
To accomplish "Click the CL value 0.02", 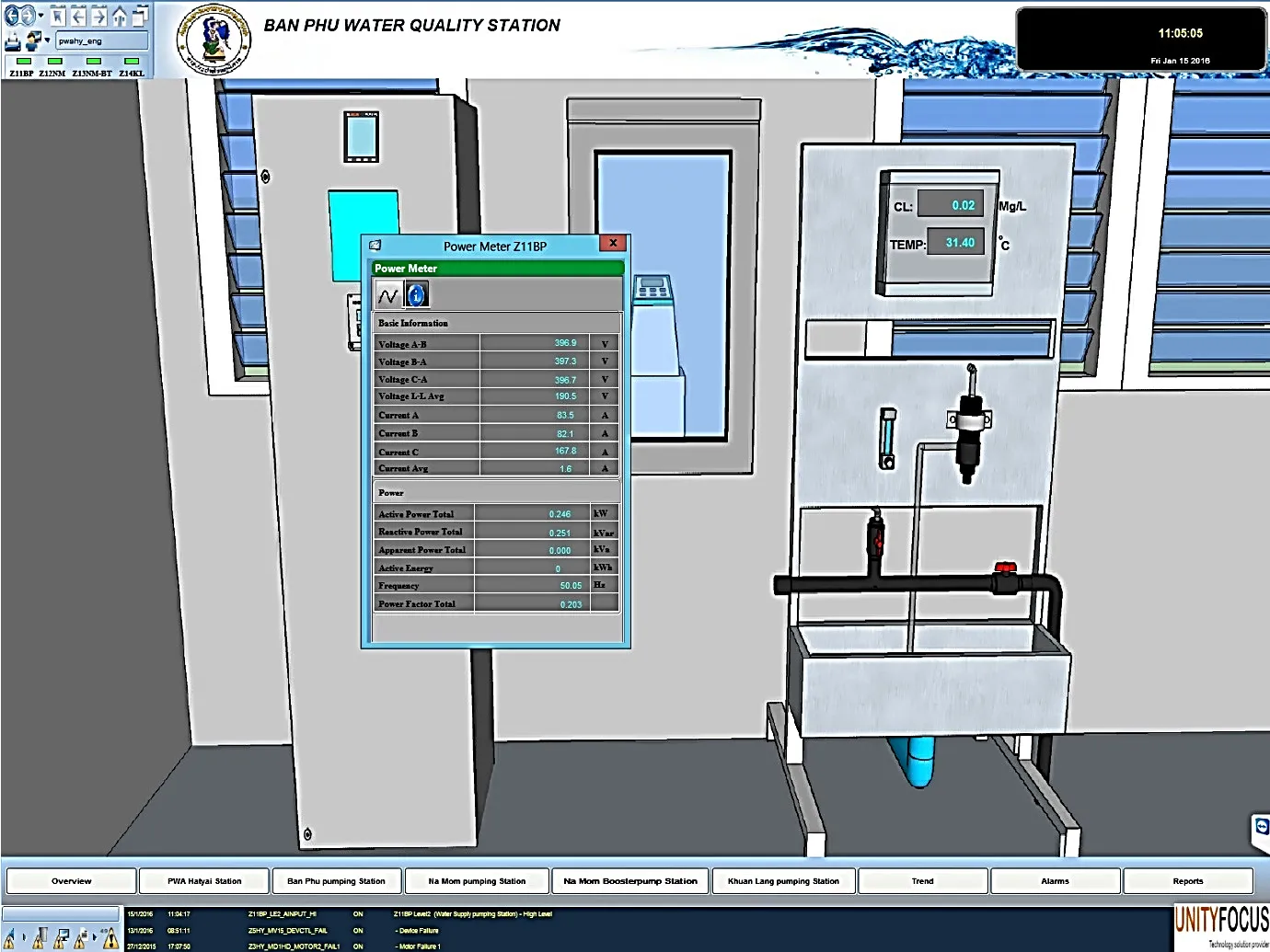I will [x=951, y=205].
